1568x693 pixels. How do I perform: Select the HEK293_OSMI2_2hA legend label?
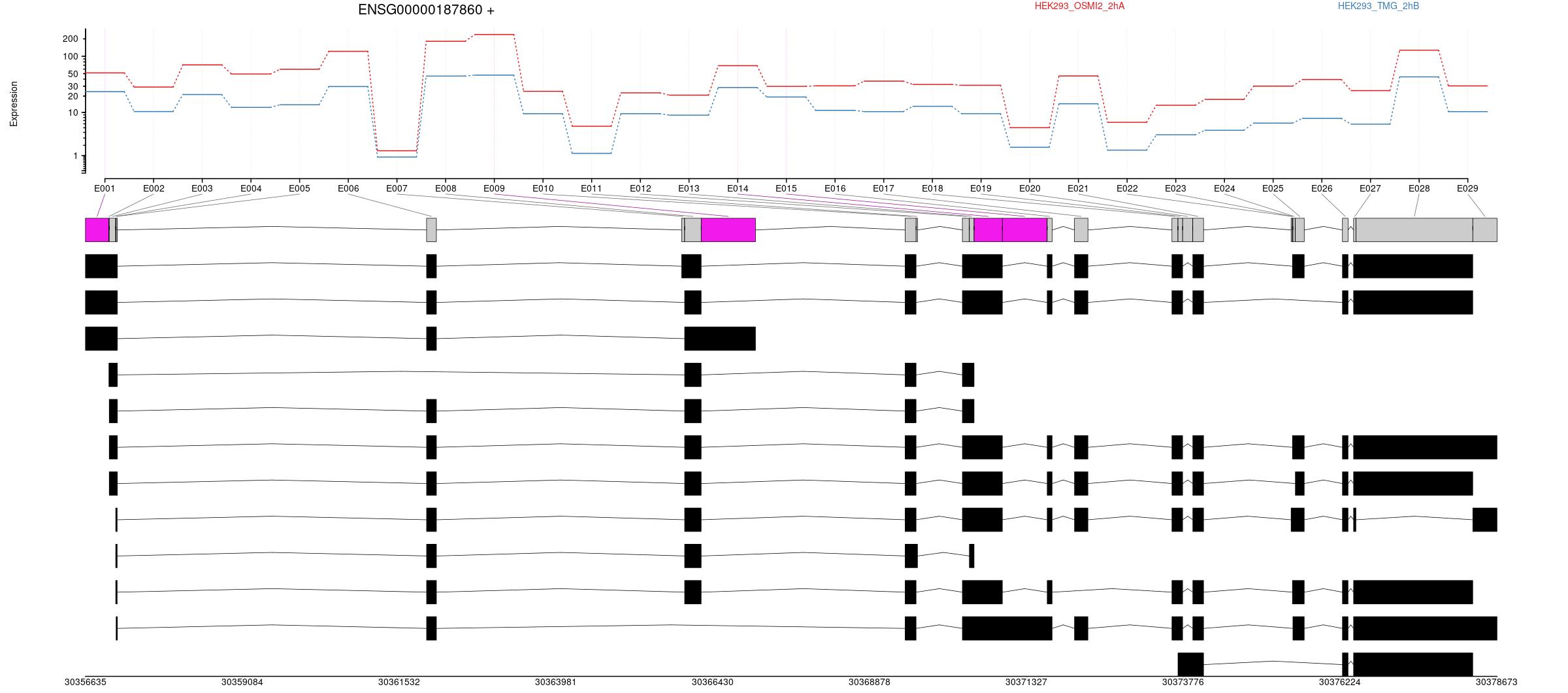(x=1079, y=6)
